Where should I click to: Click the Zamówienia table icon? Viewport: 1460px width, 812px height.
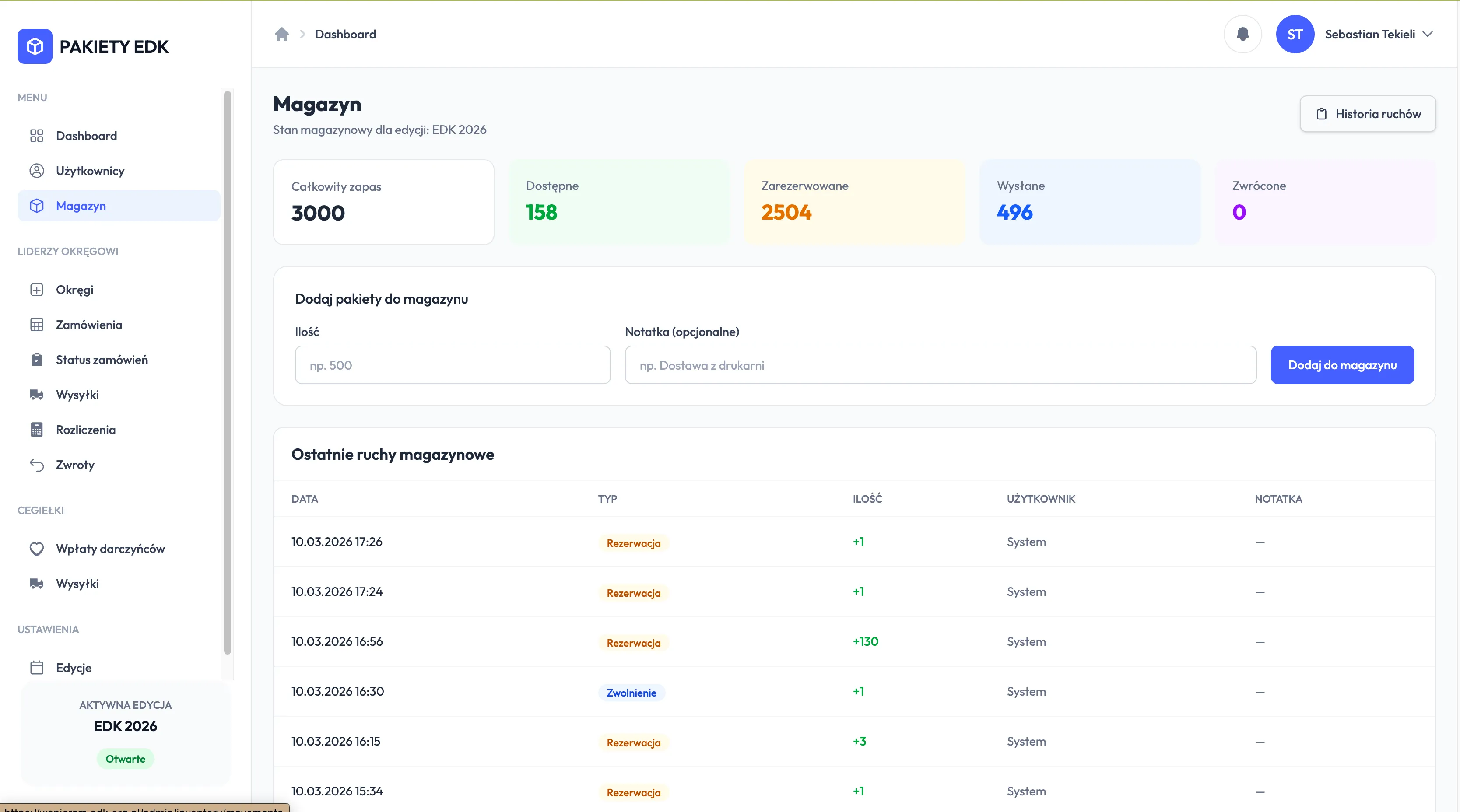(x=37, y=325)
